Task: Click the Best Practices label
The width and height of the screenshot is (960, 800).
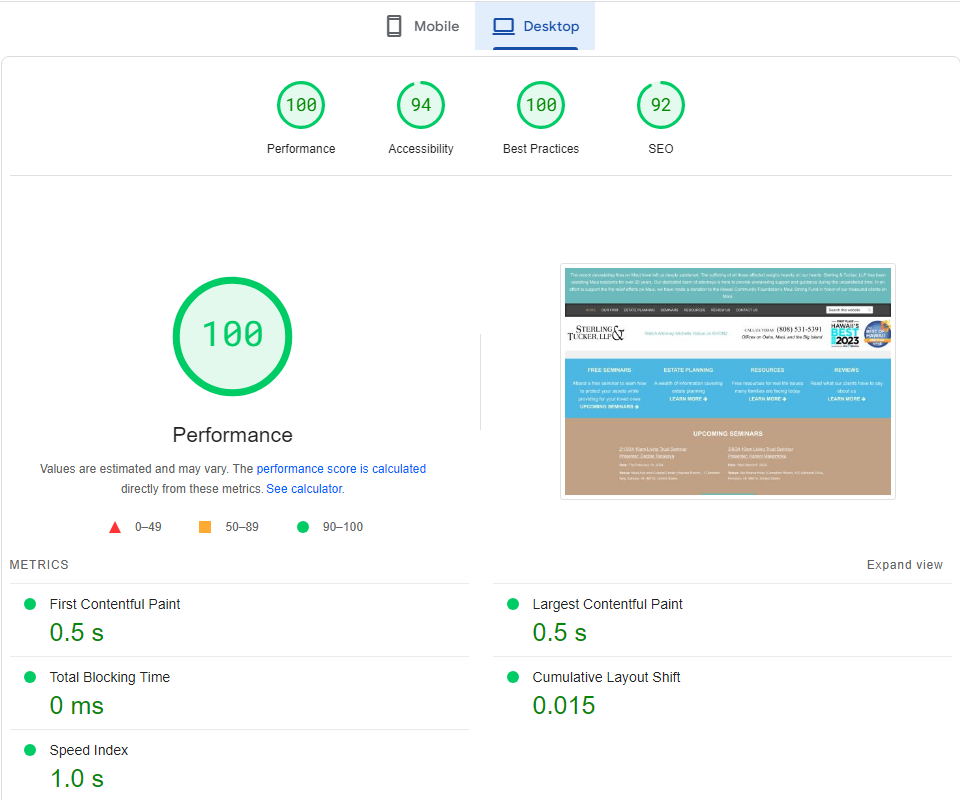Action: click(541, 149)
